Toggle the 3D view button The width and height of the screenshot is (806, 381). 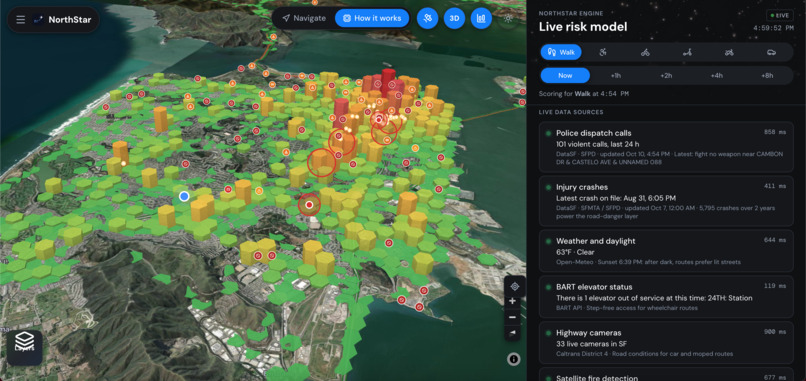tap(454, 19)
